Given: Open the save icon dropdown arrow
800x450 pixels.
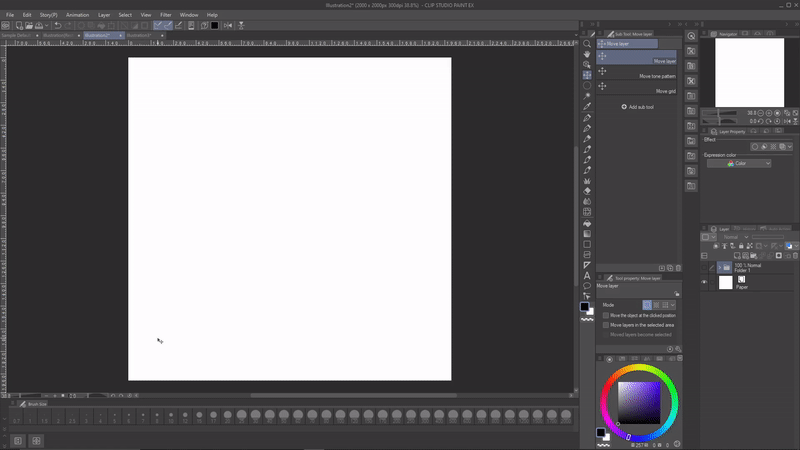Looking at the screenshot, I should tap(46, 26).
